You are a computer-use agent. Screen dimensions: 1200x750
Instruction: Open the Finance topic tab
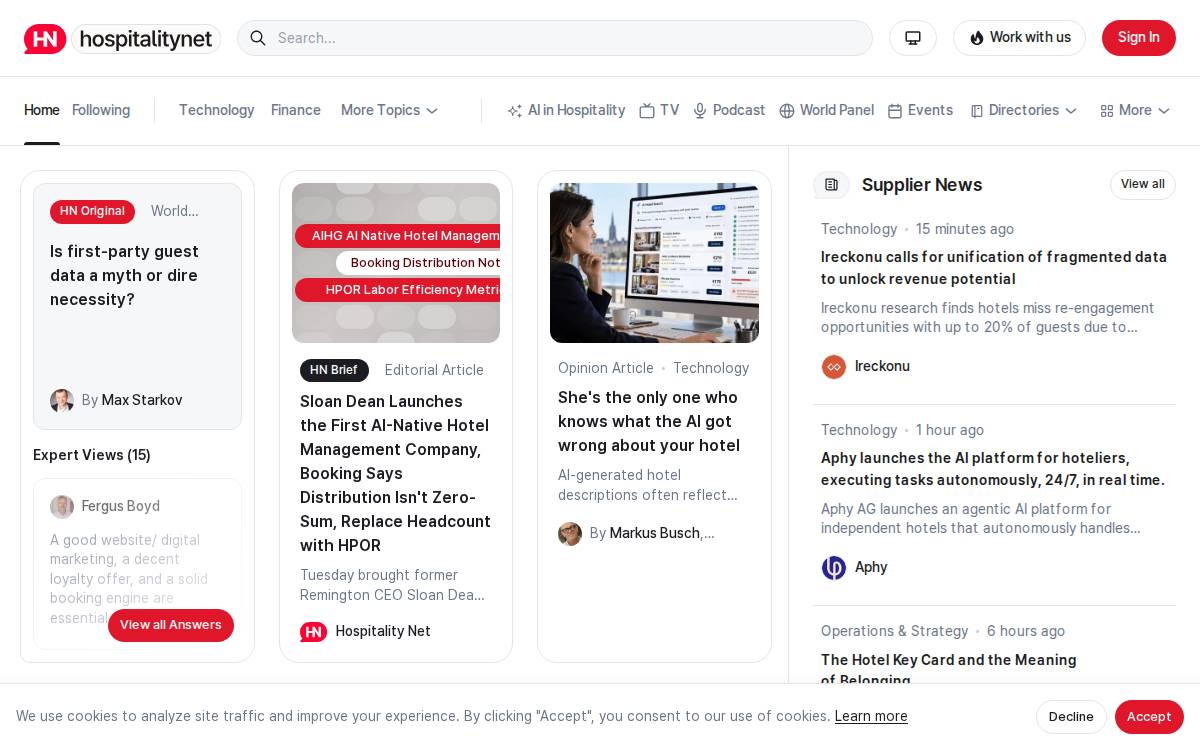click(296, 111)
